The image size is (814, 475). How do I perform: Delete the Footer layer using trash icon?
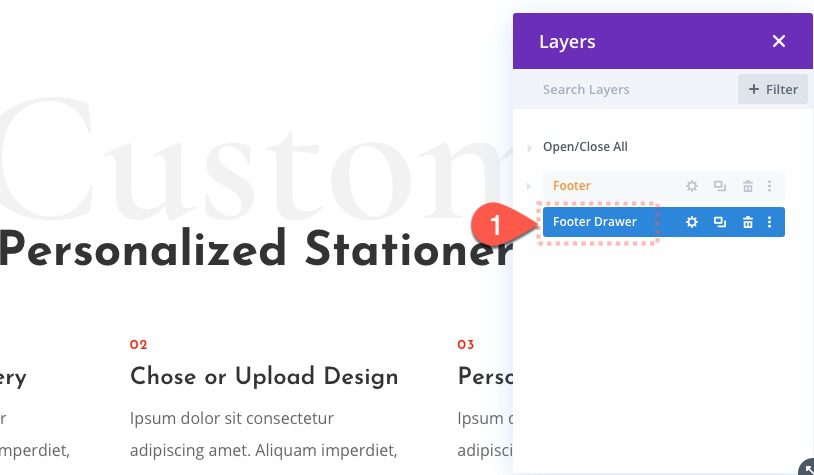pos(747,186)
